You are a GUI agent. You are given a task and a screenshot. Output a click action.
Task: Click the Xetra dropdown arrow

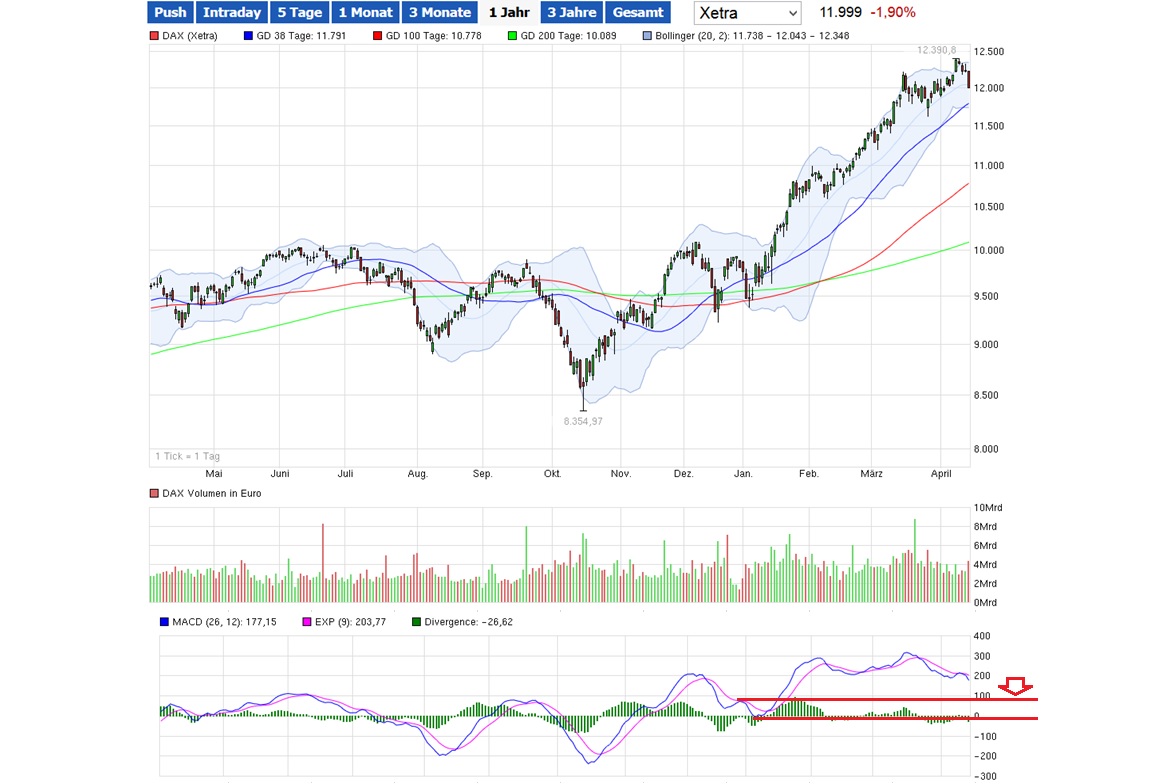(x=791, y=13)
